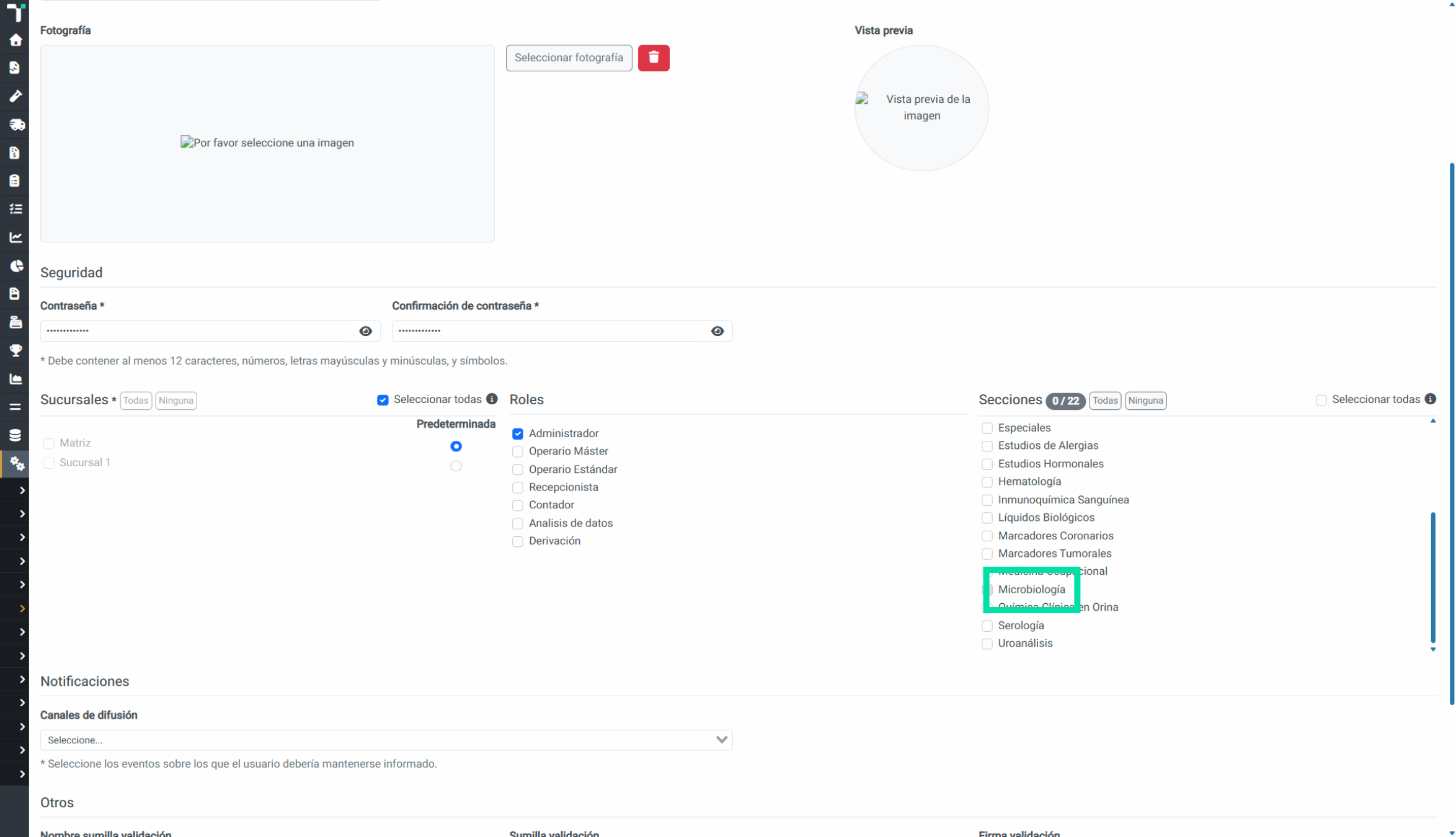
Task: Check the Hematología section
Action: 987,482
